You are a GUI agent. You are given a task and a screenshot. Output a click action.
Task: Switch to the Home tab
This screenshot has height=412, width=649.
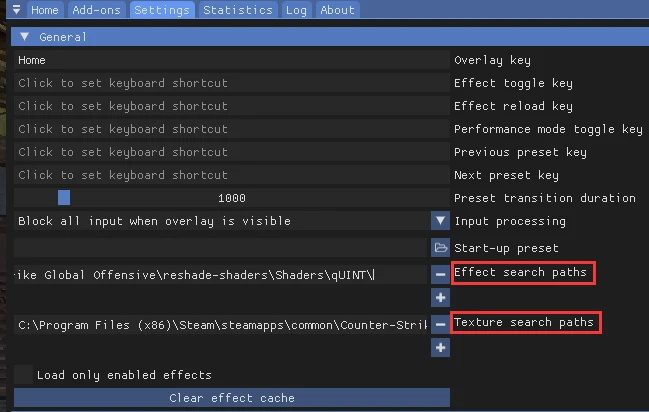coord(44,10)
